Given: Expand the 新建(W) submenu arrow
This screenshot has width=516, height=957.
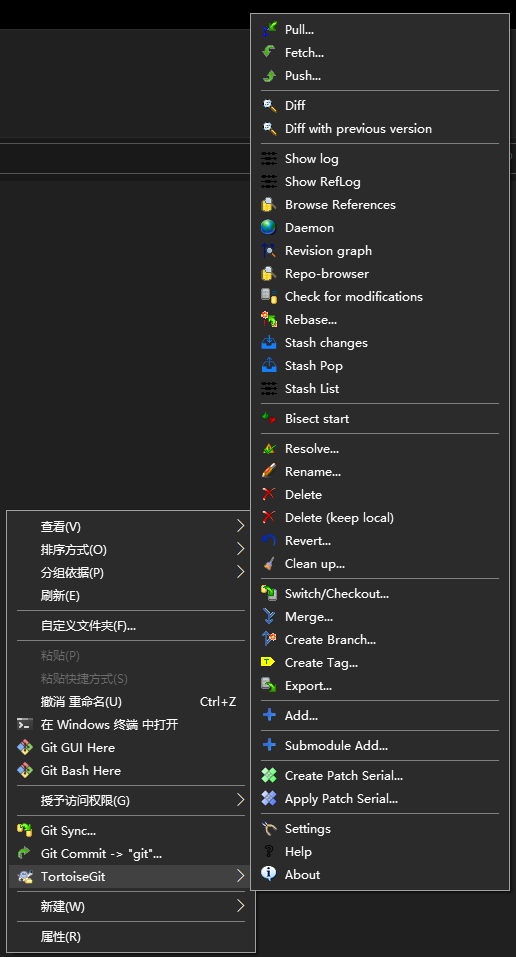Looking at the screenshot, I should 241,906.
